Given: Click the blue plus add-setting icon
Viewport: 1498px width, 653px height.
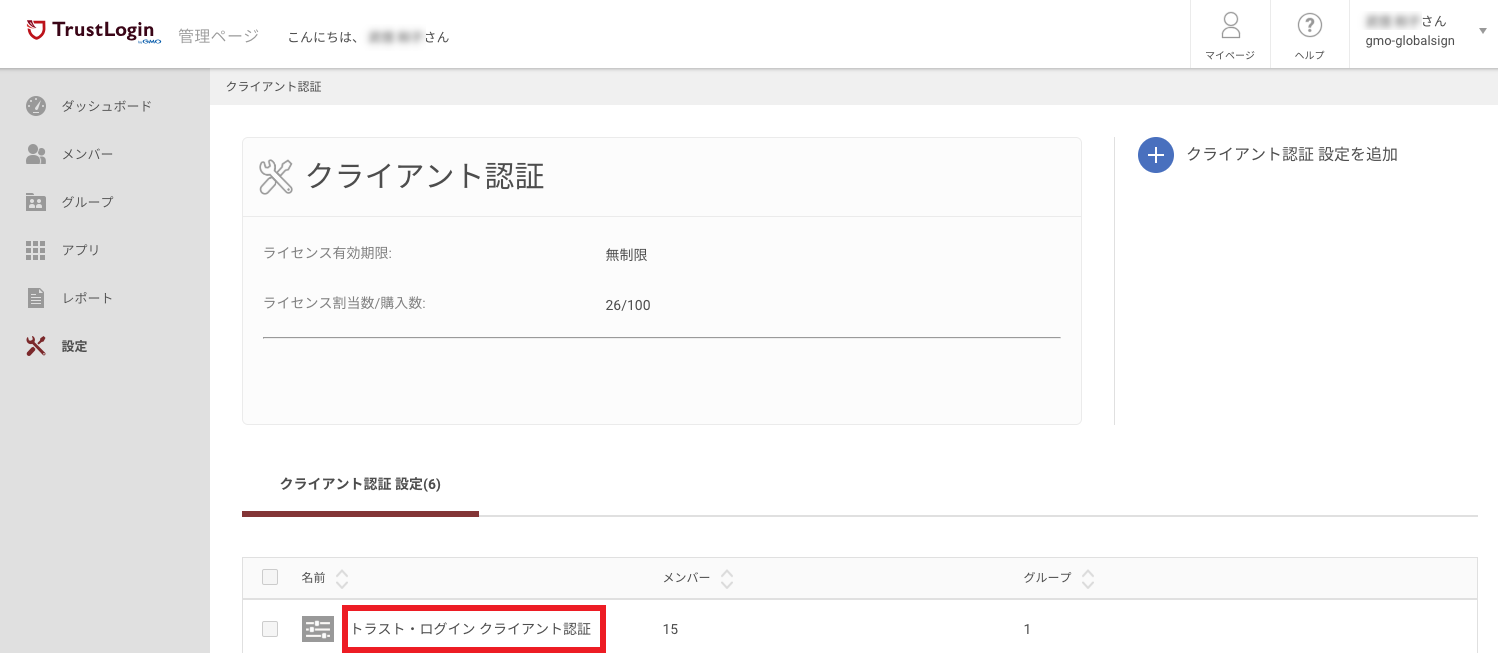Looking at the screenshot, I should click(1155, 155).
